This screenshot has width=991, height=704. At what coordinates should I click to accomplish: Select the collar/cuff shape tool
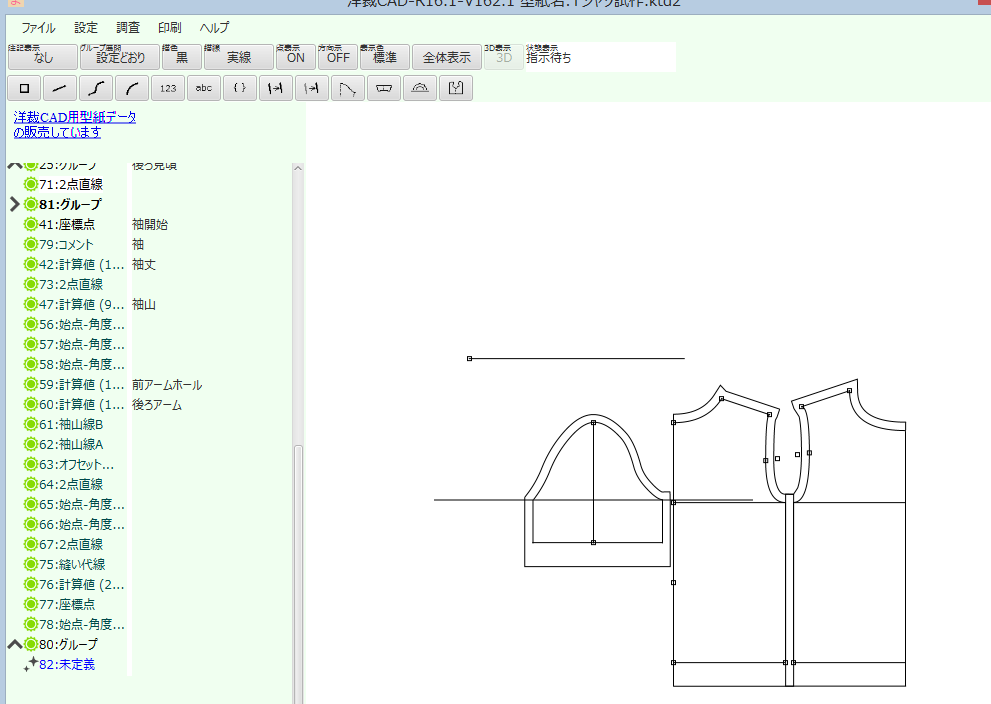tap(384, 88)
